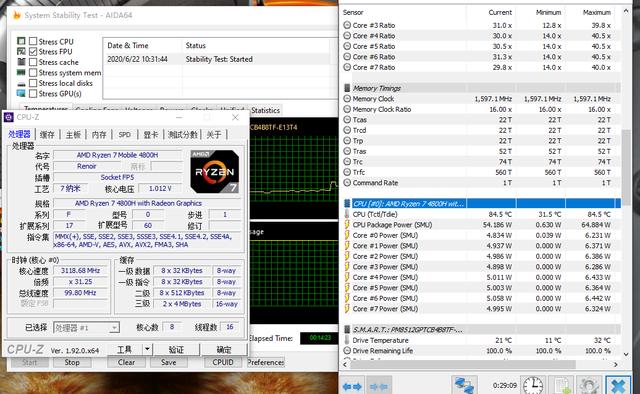Click the 00:14:23 elapsed time readout
Image resolution: width=640 pixels, height=394 pixels.
(x=320, y=338)
